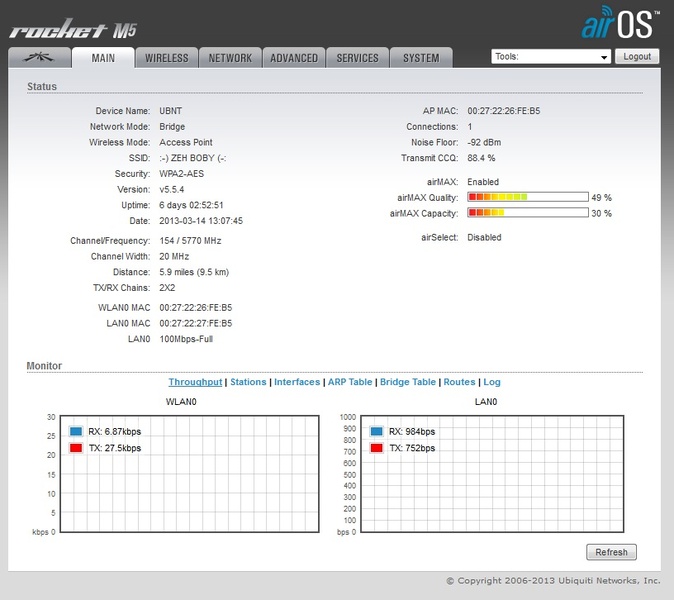Click the Logout button
The image size is (674, 600).
coord(637,56)
